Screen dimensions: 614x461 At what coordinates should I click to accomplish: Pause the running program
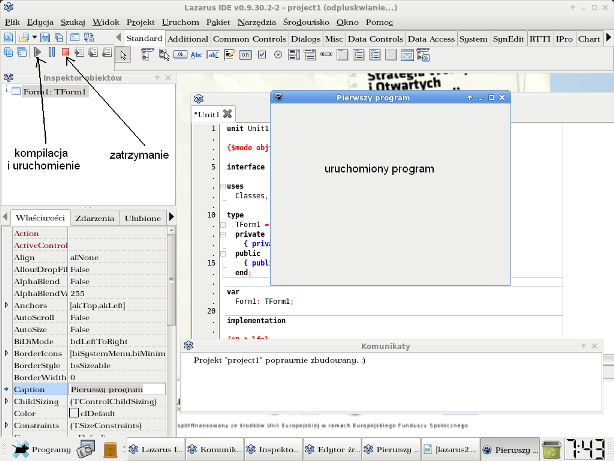(52, 52)
